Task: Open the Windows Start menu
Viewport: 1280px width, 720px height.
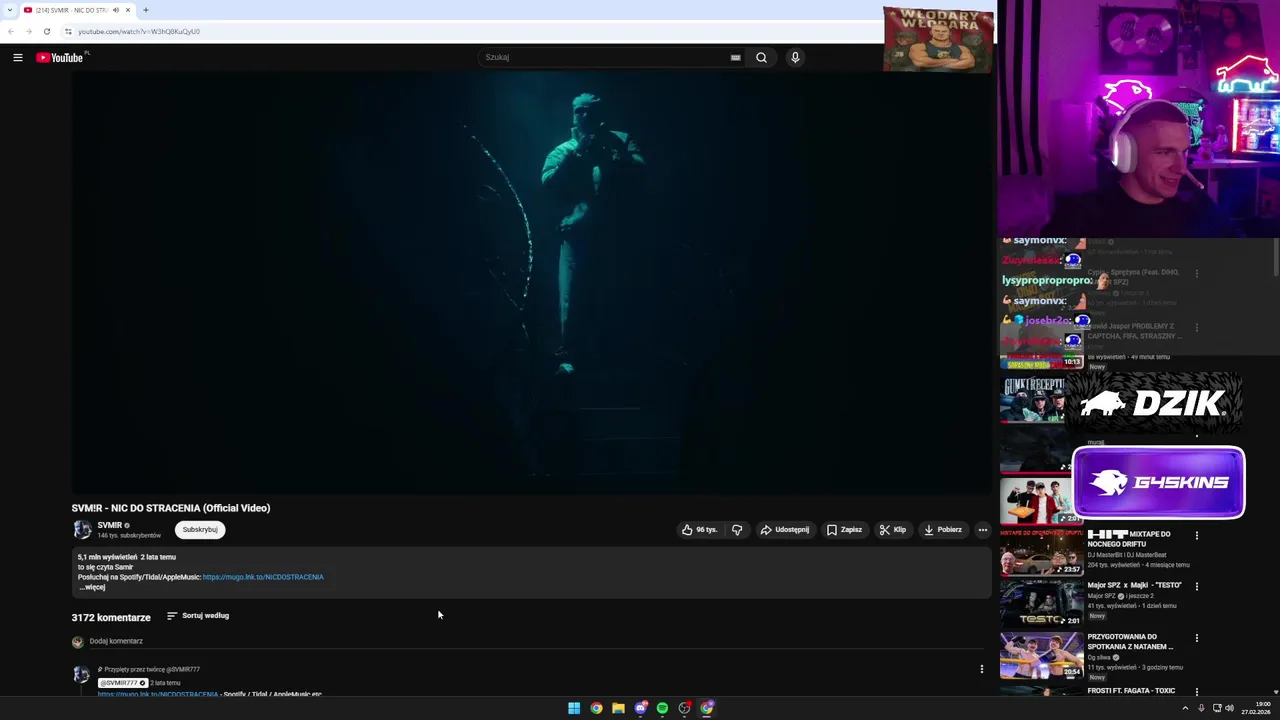Action: 574,708
